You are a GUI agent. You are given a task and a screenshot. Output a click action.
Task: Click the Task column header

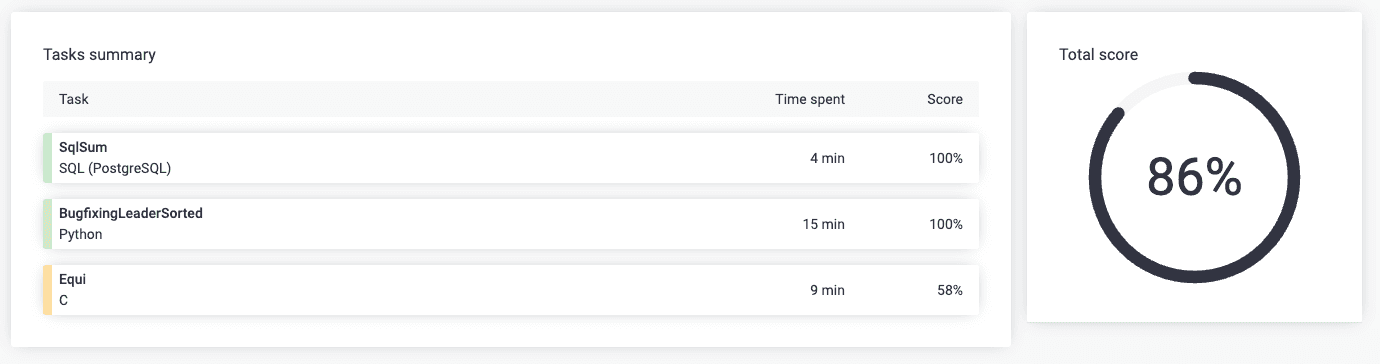[74, 99]
